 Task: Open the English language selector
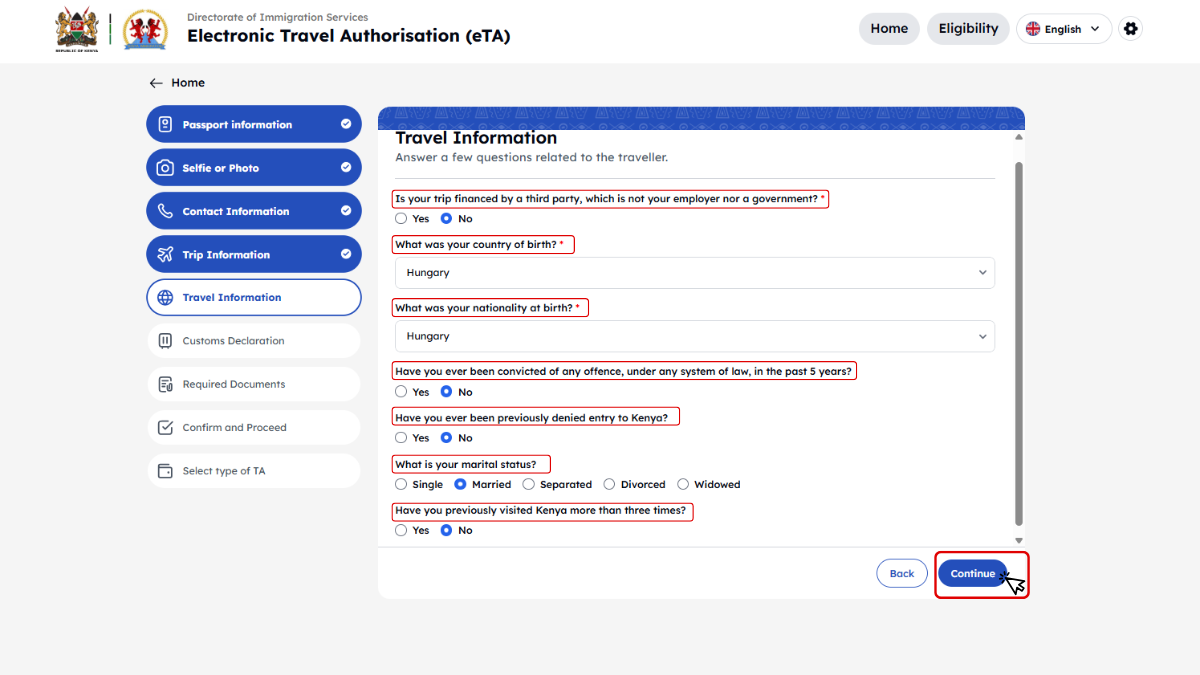click(x=1063, y=29)
